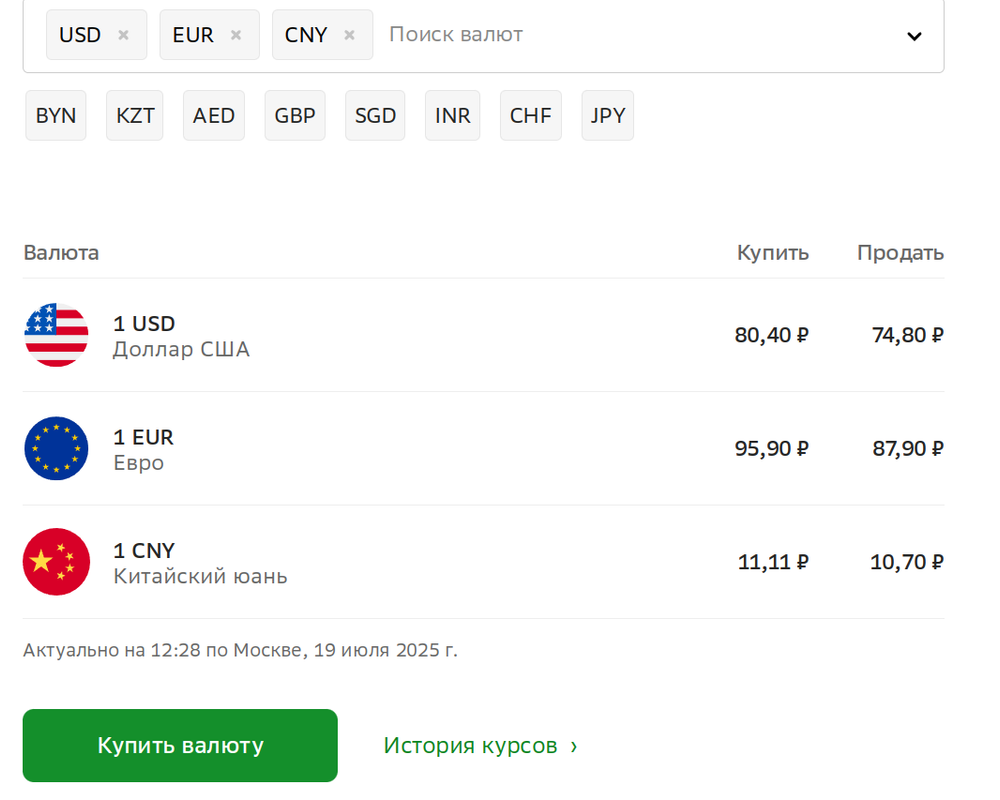The image size is (1000, 800).
Task: Click the 'Купить валюту' green button
Action: click(180, 745)
